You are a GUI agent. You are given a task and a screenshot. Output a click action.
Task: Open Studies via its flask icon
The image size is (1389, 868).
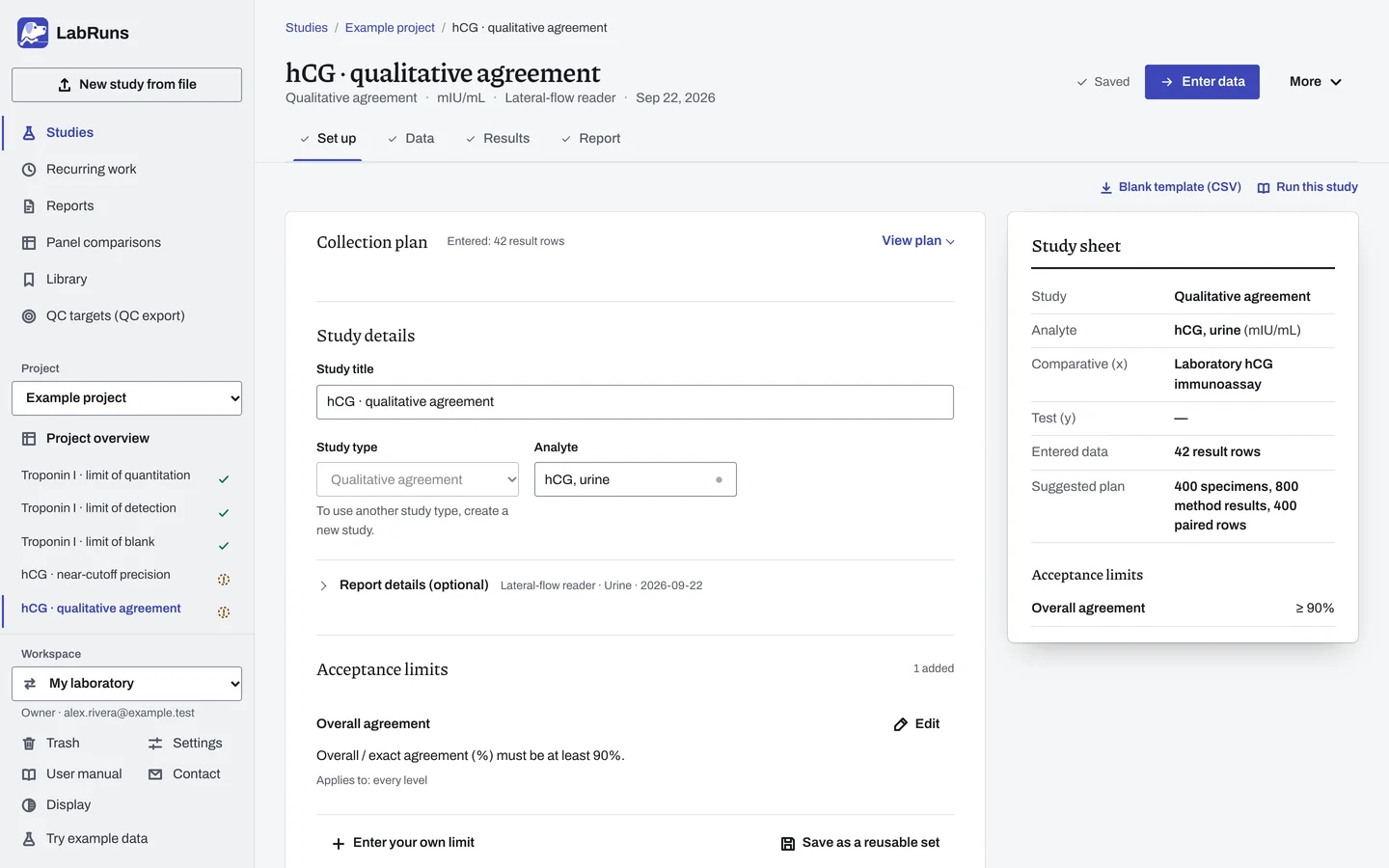pyautogui.click(x=29, y=133)
